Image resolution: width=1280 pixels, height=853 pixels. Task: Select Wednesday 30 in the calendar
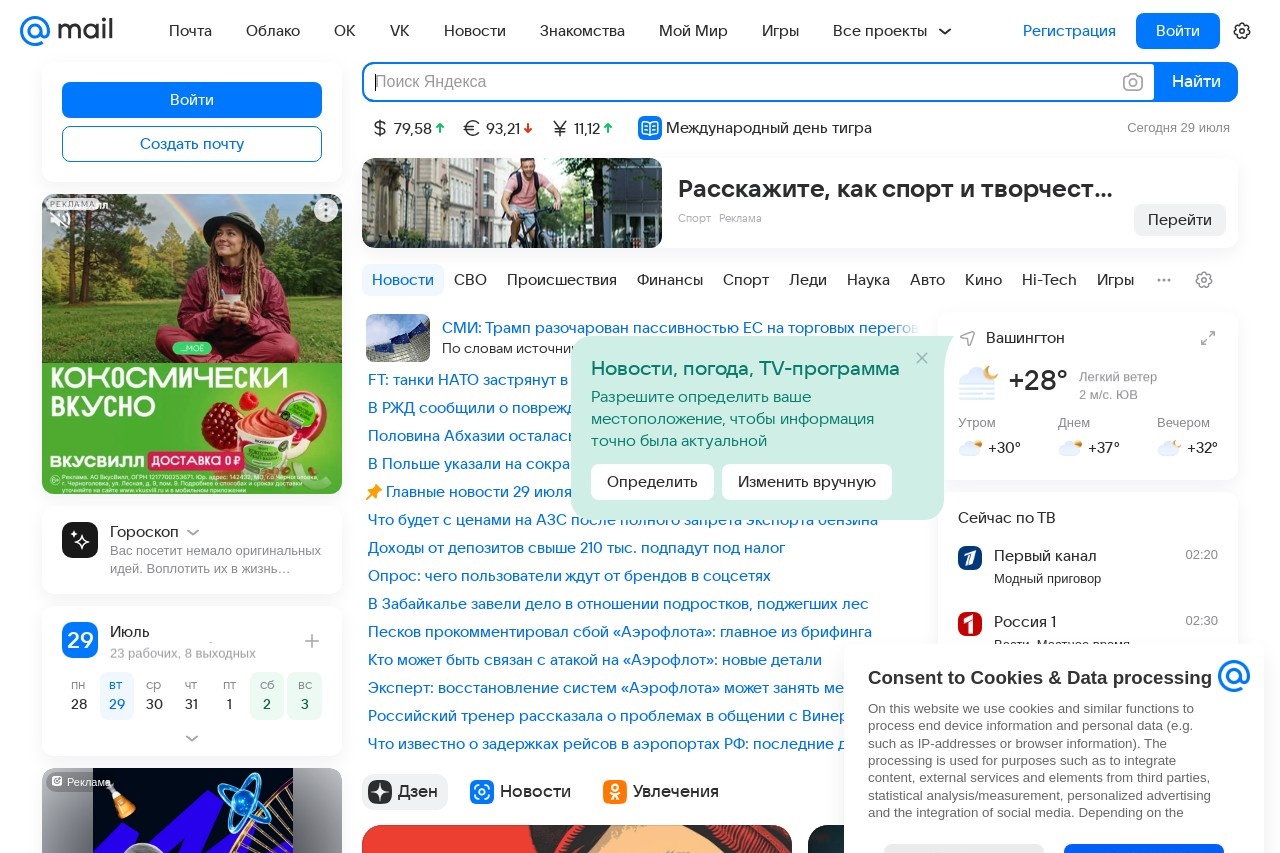pos(154,695)
